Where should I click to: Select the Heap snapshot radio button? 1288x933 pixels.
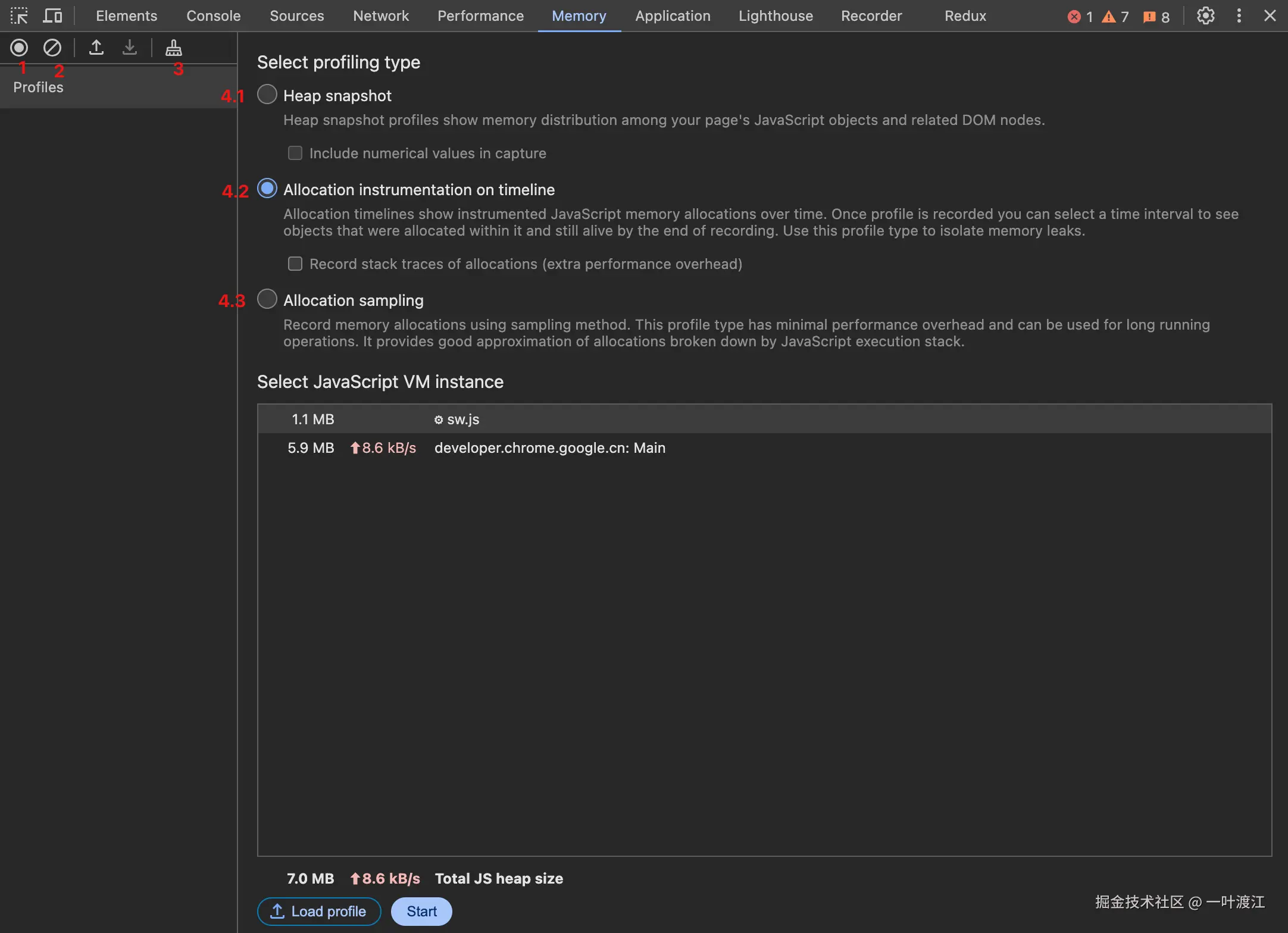[267, 95]
